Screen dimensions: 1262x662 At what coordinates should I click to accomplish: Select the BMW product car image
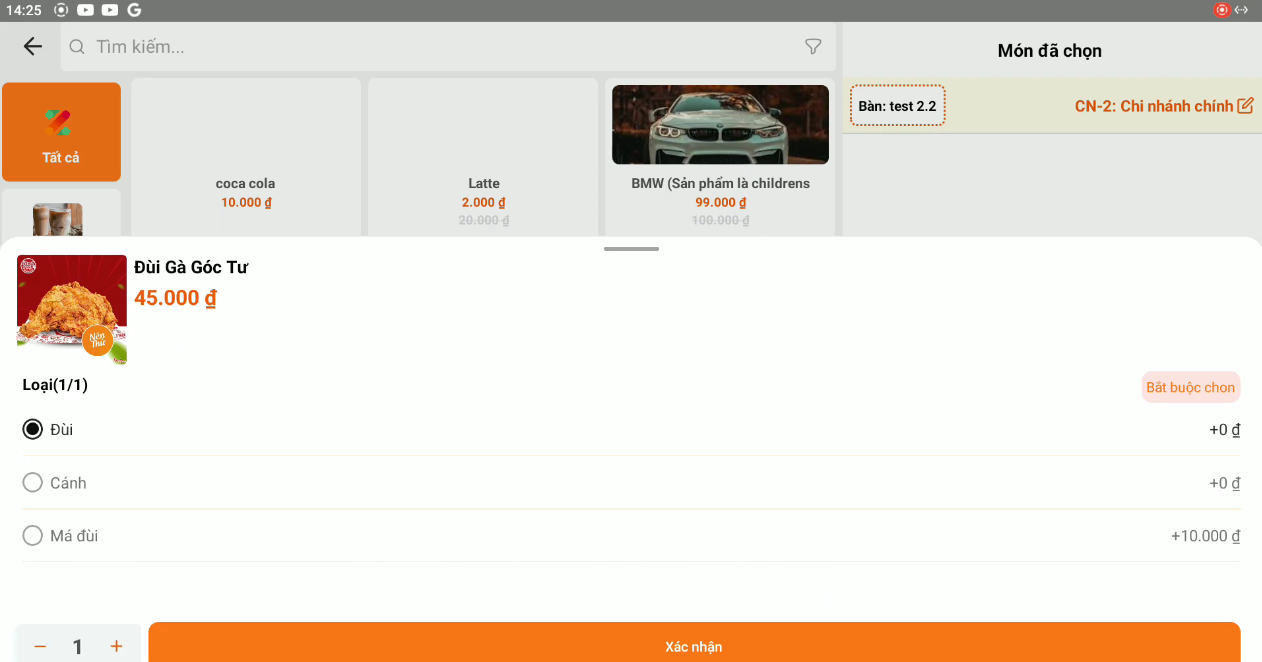pos(720,125)
